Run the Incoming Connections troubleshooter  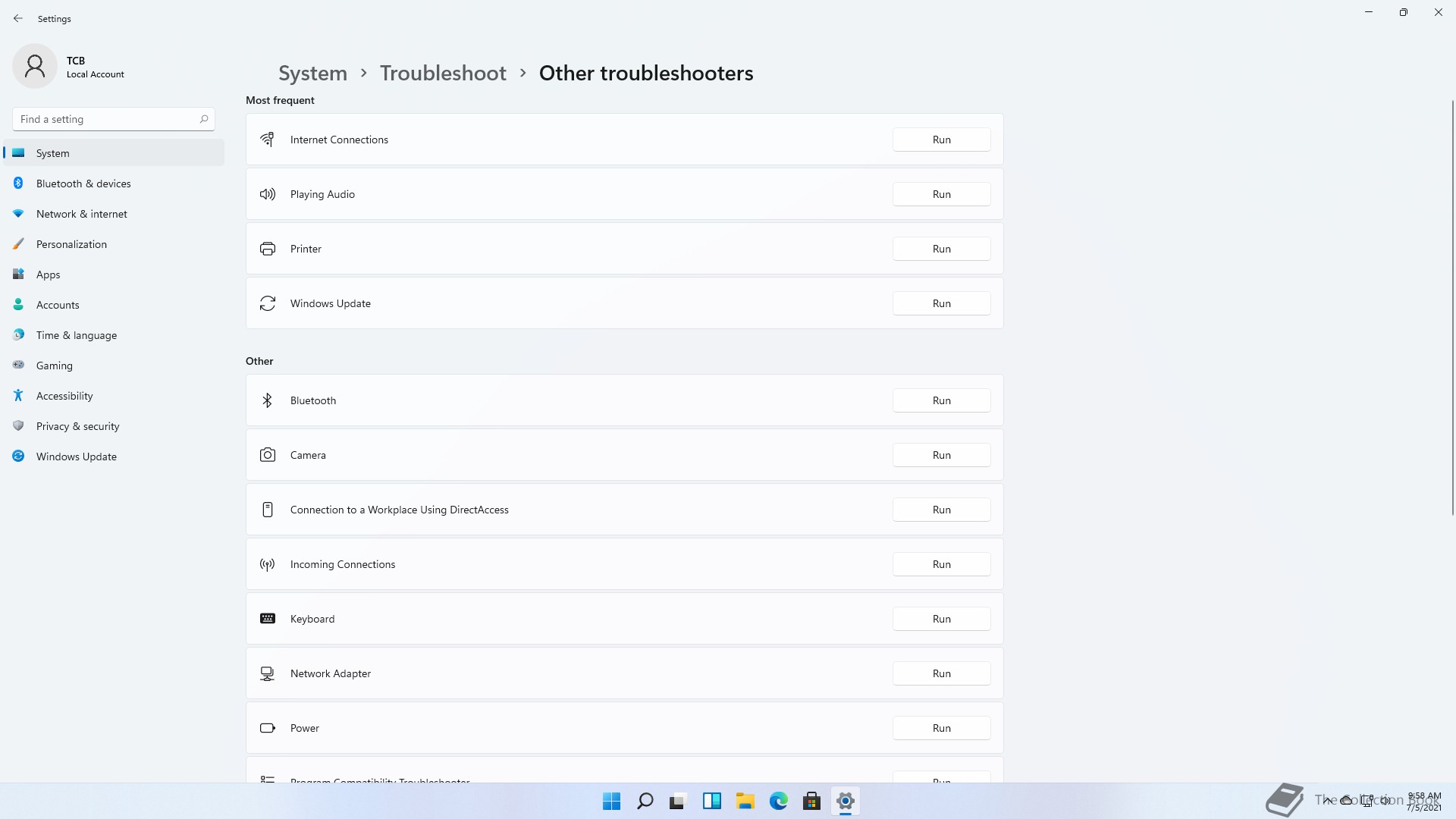pos(941,564)
